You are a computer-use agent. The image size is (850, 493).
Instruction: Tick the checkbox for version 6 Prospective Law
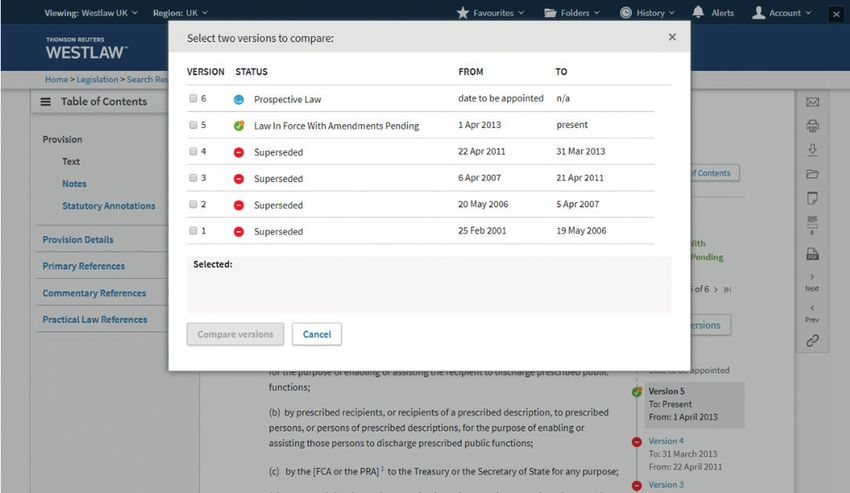193,99
